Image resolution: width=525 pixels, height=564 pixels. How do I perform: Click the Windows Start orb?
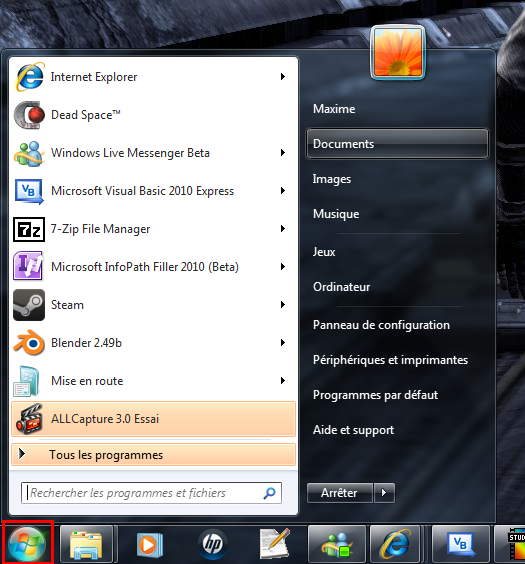point(27,544)
